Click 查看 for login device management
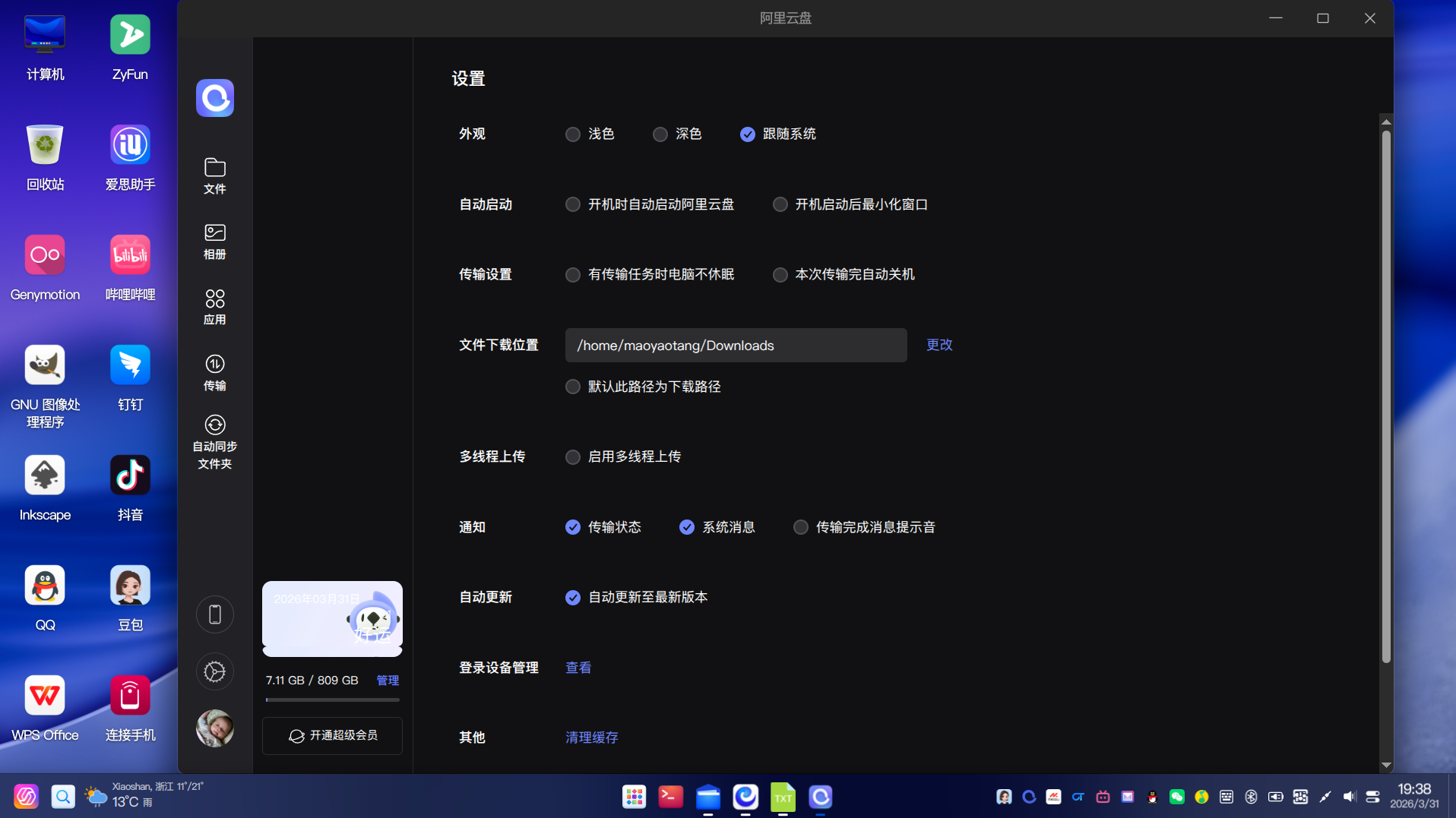This screenshot has height=818, width=1456. coord(578,668)
